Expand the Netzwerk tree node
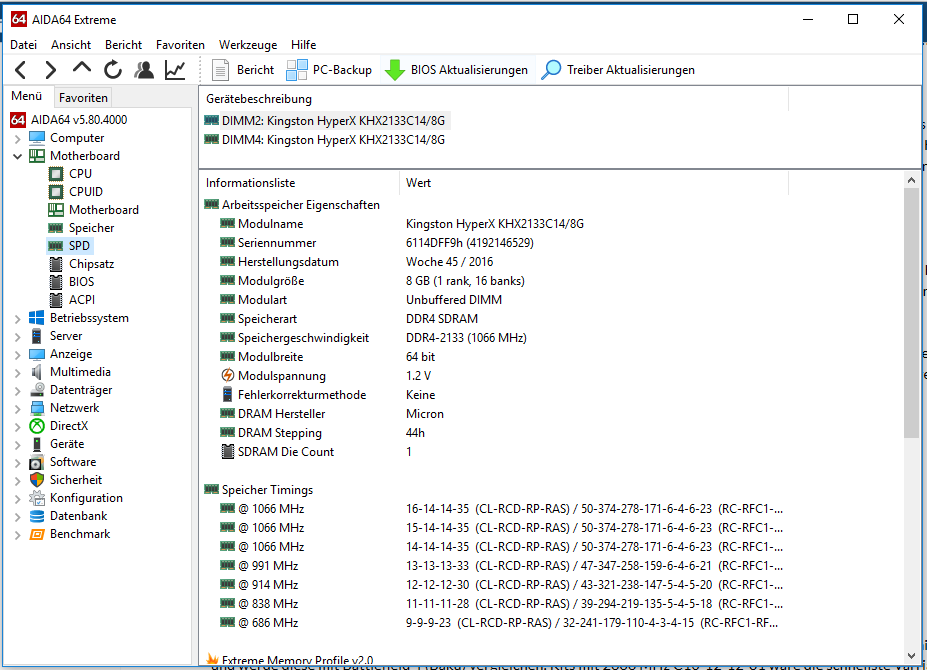Screen dimensions: 927x670 click(17, 409)
